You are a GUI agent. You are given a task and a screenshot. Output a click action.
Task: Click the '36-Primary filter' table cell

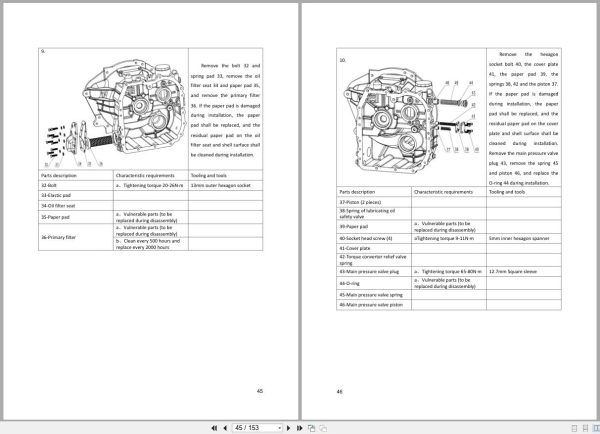pos(76,237)
